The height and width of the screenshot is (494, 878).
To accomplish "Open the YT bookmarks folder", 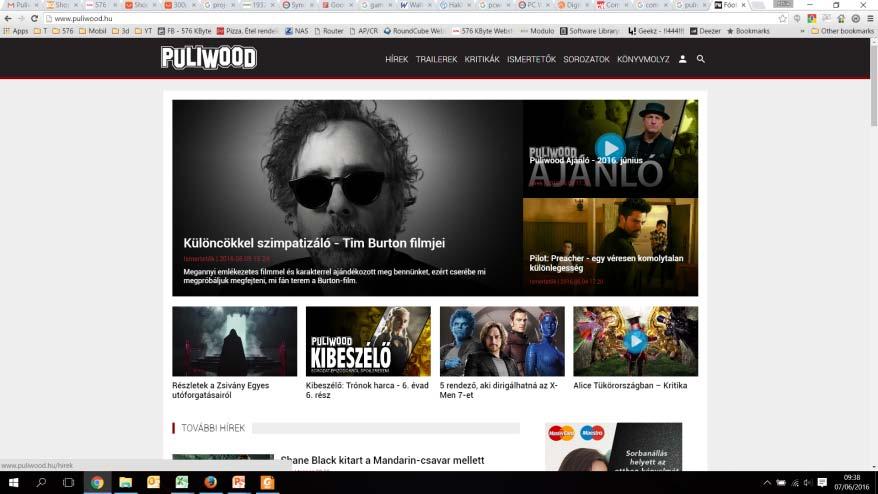I will click(143, 31).
